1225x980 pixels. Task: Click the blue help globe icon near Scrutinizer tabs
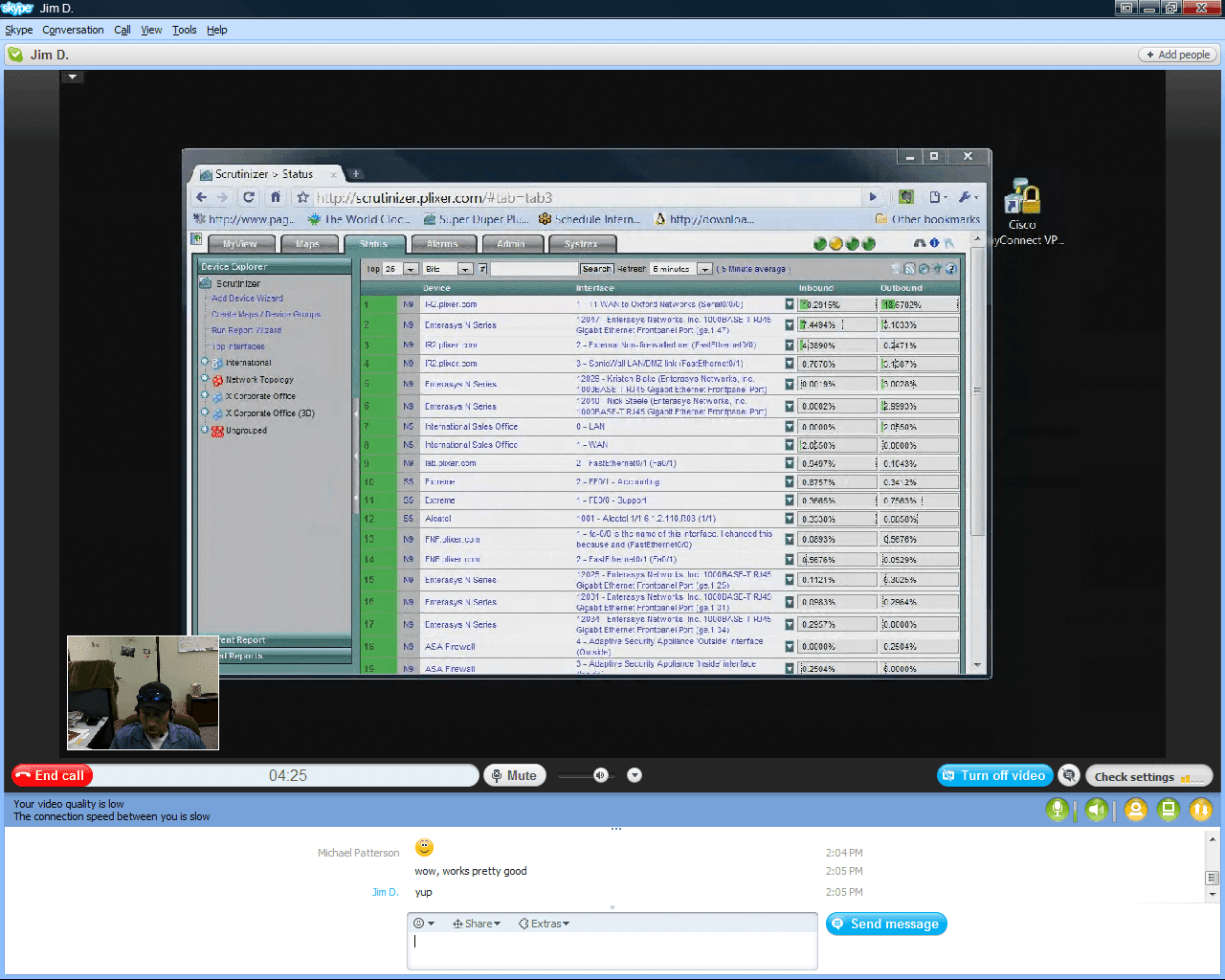point(934,243)
